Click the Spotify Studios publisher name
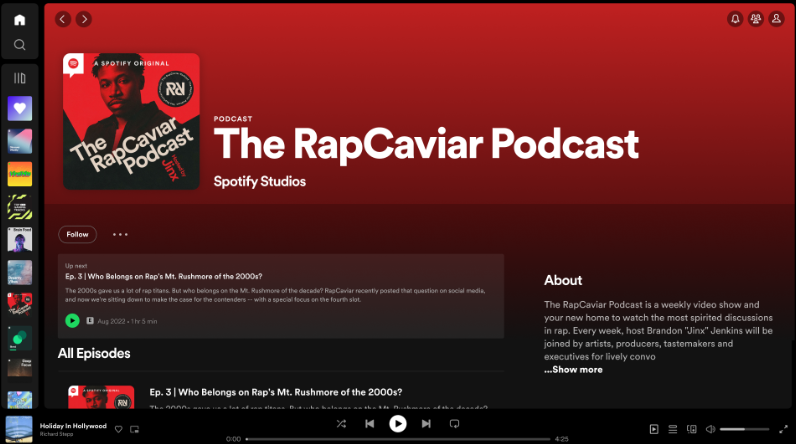796x444 pixels. (x=259, y=182)
